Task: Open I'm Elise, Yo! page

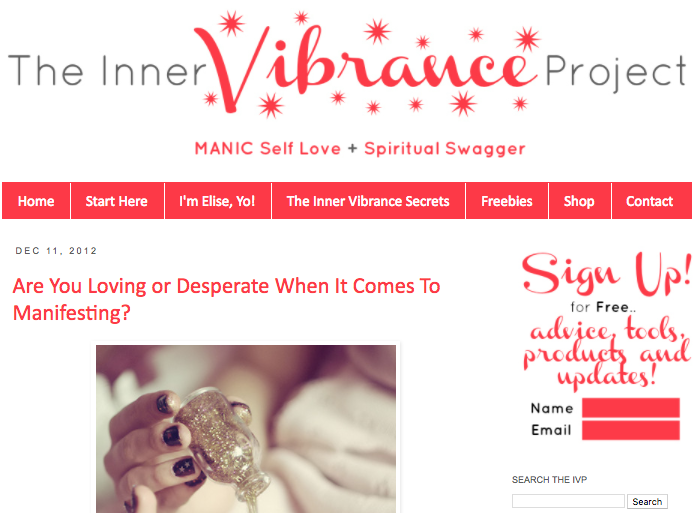Action: point(217,201)
